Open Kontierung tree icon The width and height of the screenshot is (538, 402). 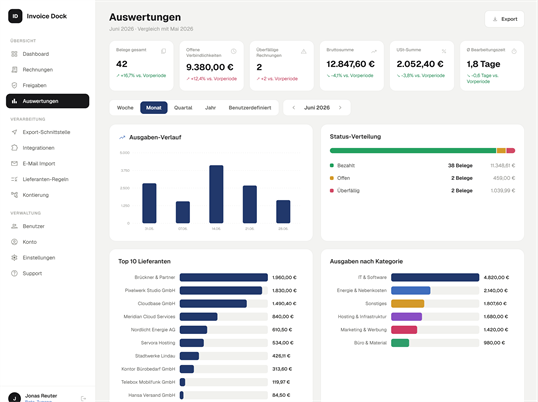click(14, 195)
